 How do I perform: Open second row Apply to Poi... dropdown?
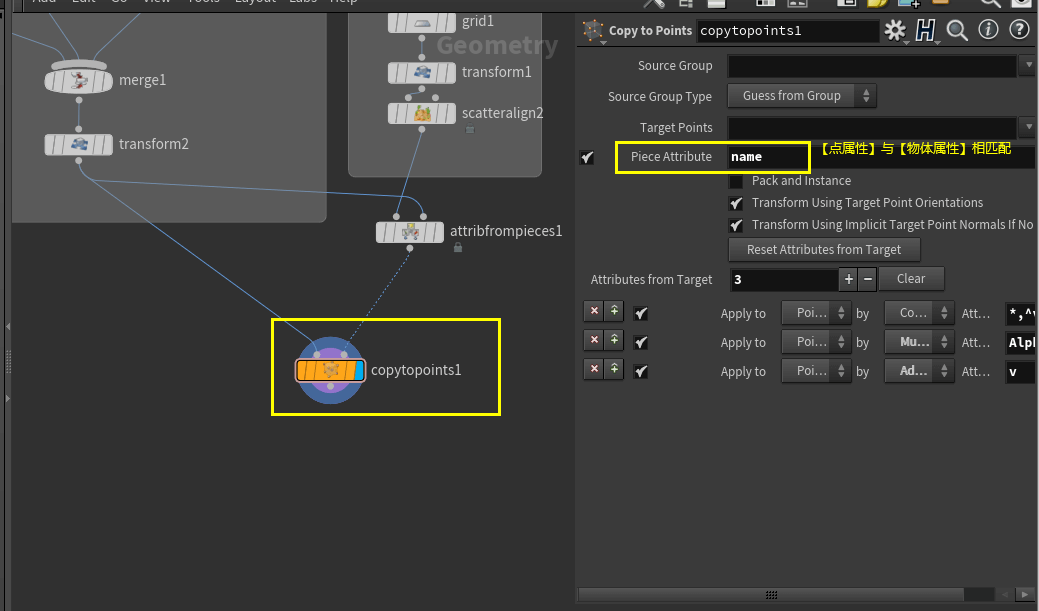[816, 342]
